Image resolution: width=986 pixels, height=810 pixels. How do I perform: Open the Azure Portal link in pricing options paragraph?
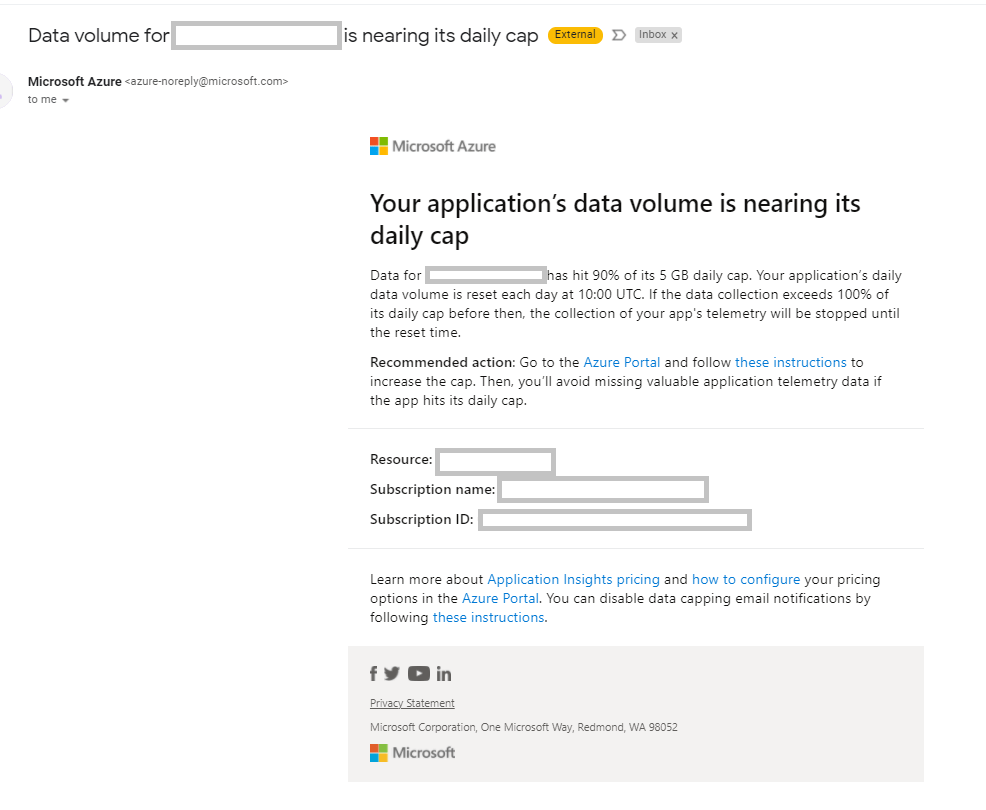pos(500,598)
